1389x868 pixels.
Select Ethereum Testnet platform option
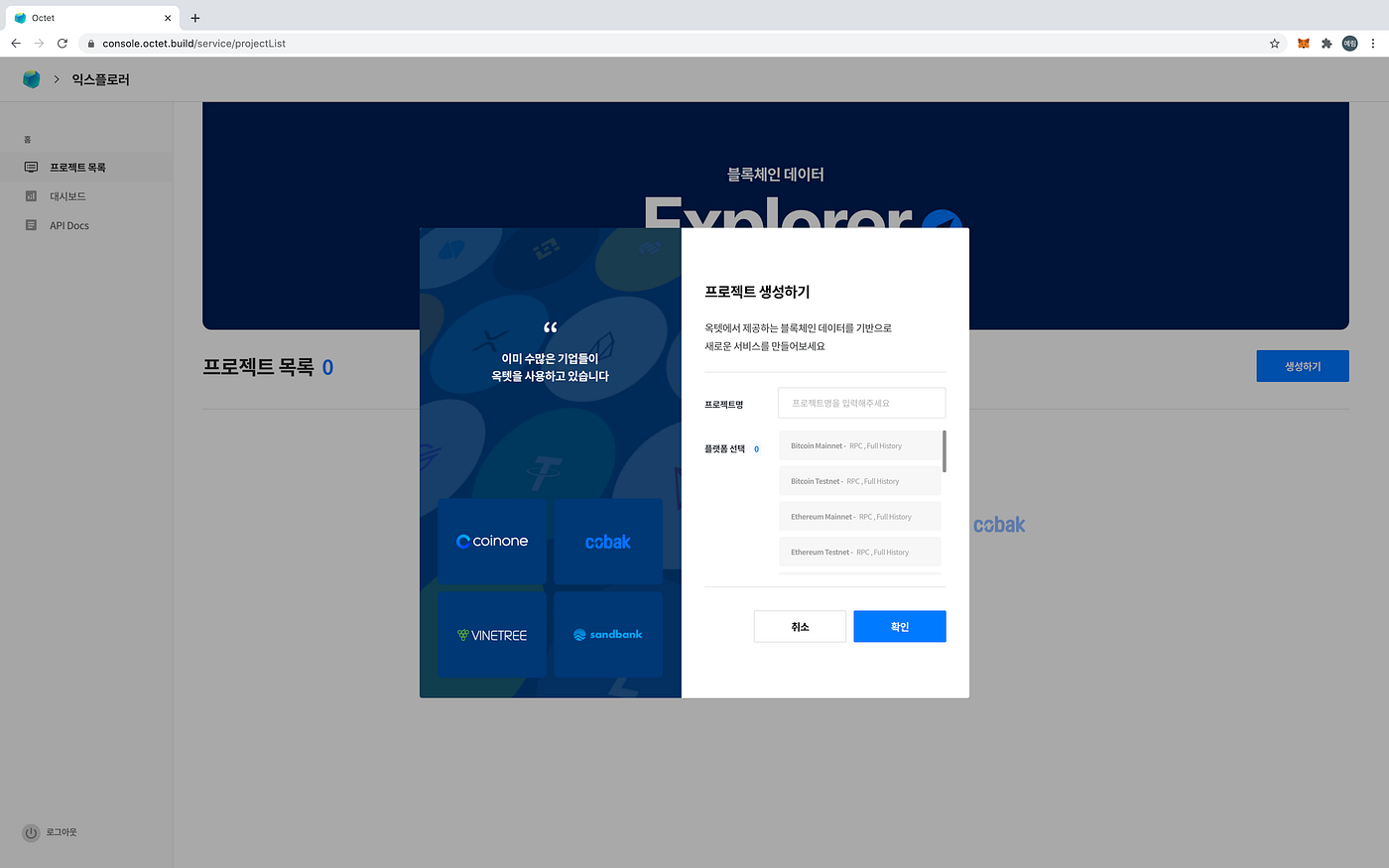[859, 553]
